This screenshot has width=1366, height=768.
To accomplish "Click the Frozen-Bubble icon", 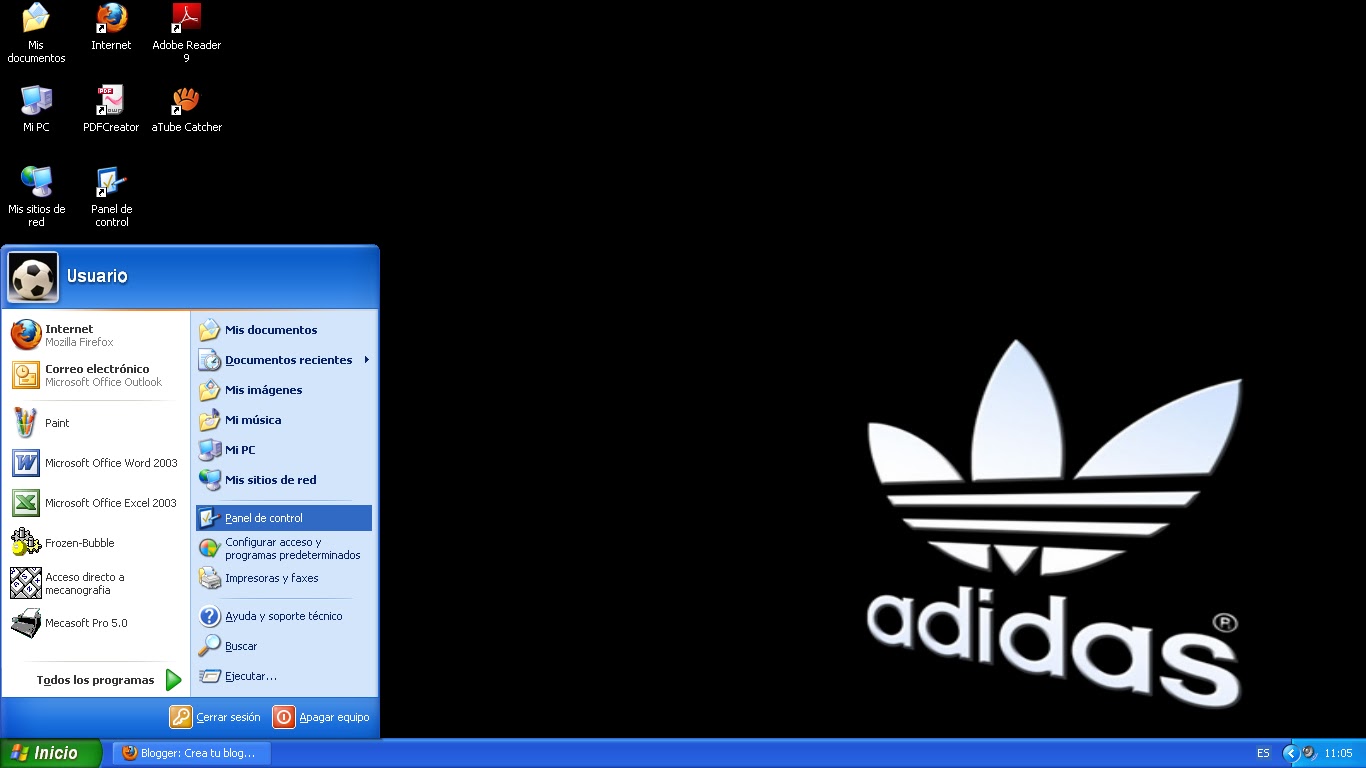I will 26,543.
